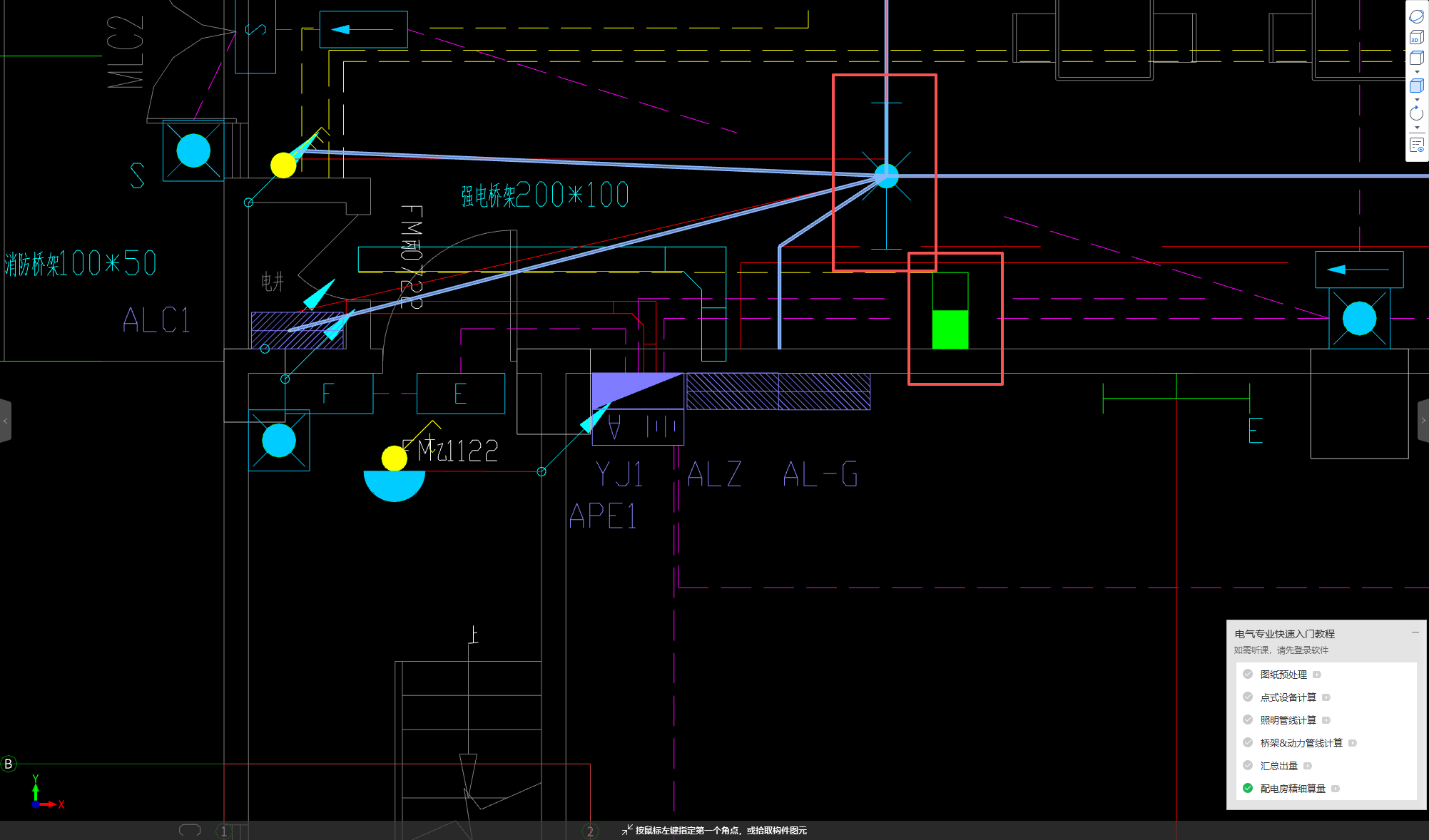Select the 消防桥架100*50 label
1429x840 pixels.
[x=80, y=263]
